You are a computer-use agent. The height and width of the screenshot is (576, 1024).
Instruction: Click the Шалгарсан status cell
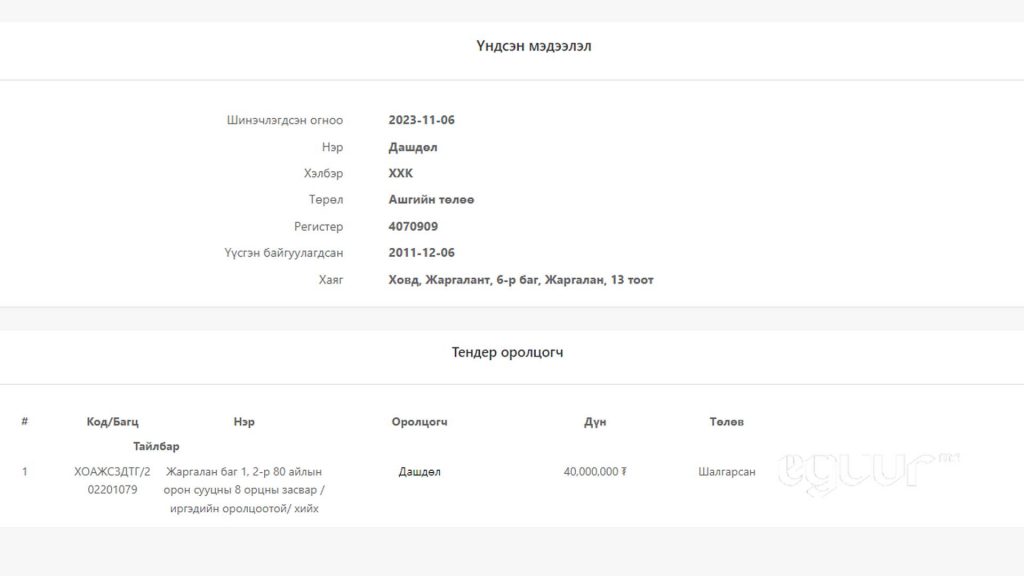[726, 472]
